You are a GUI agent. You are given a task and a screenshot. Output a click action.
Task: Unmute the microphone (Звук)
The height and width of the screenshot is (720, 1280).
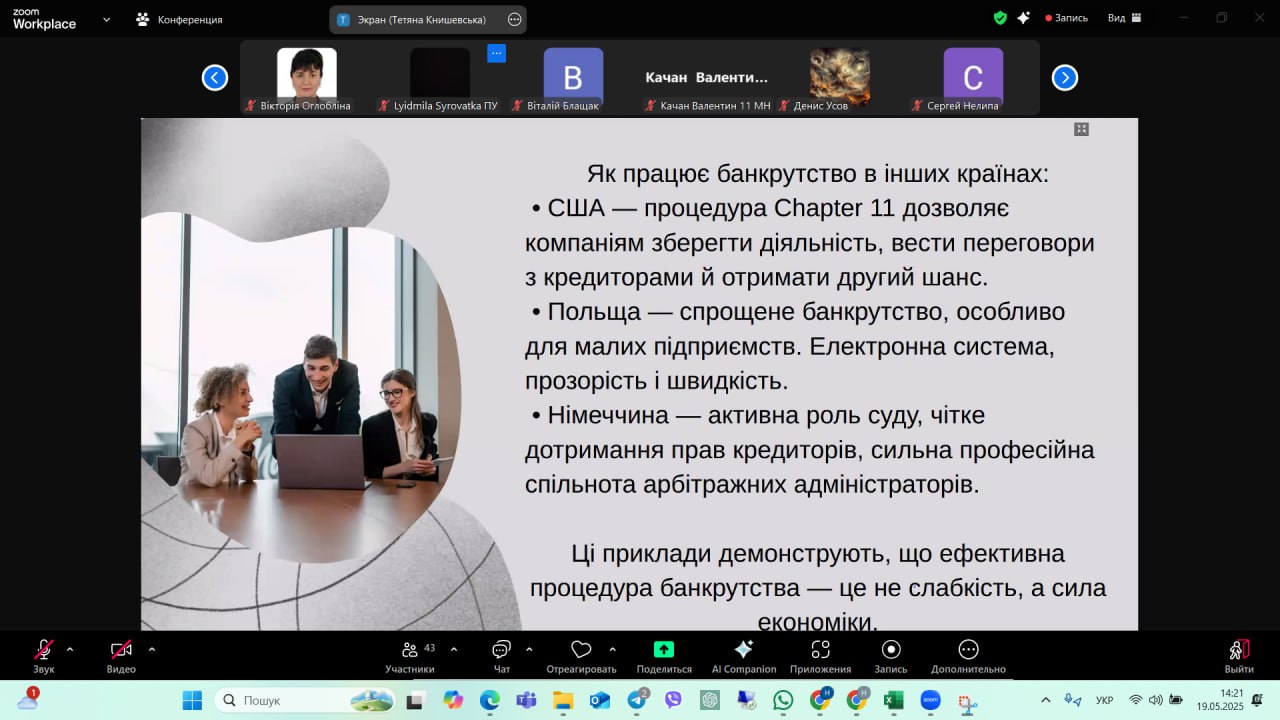coord(44,655)
